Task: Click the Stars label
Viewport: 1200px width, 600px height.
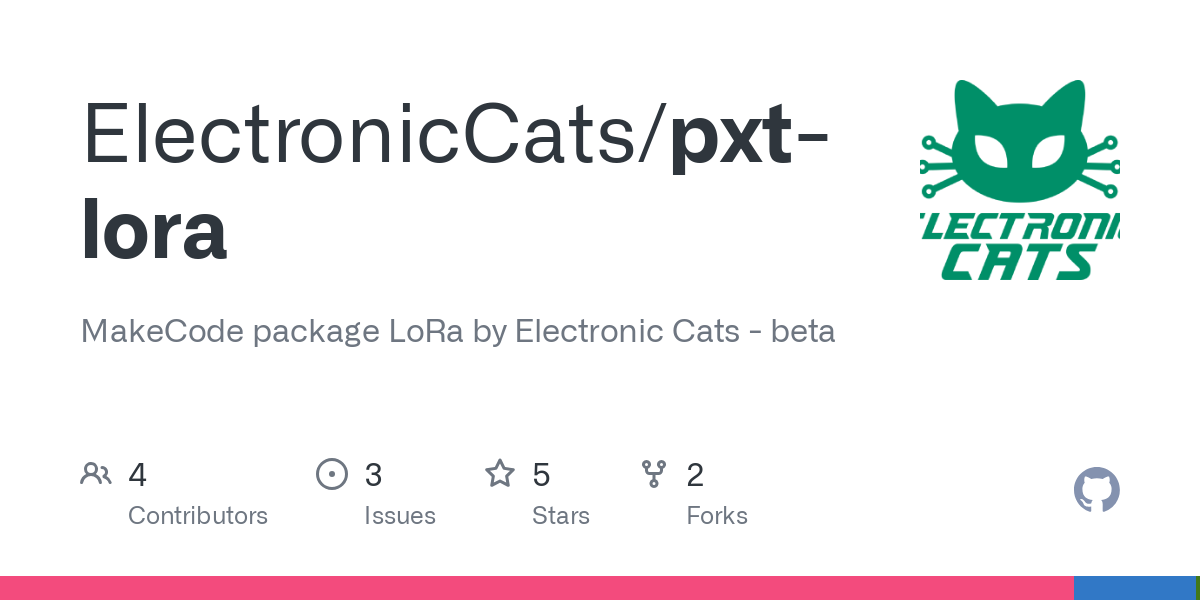Action: [x=560, y=516]
